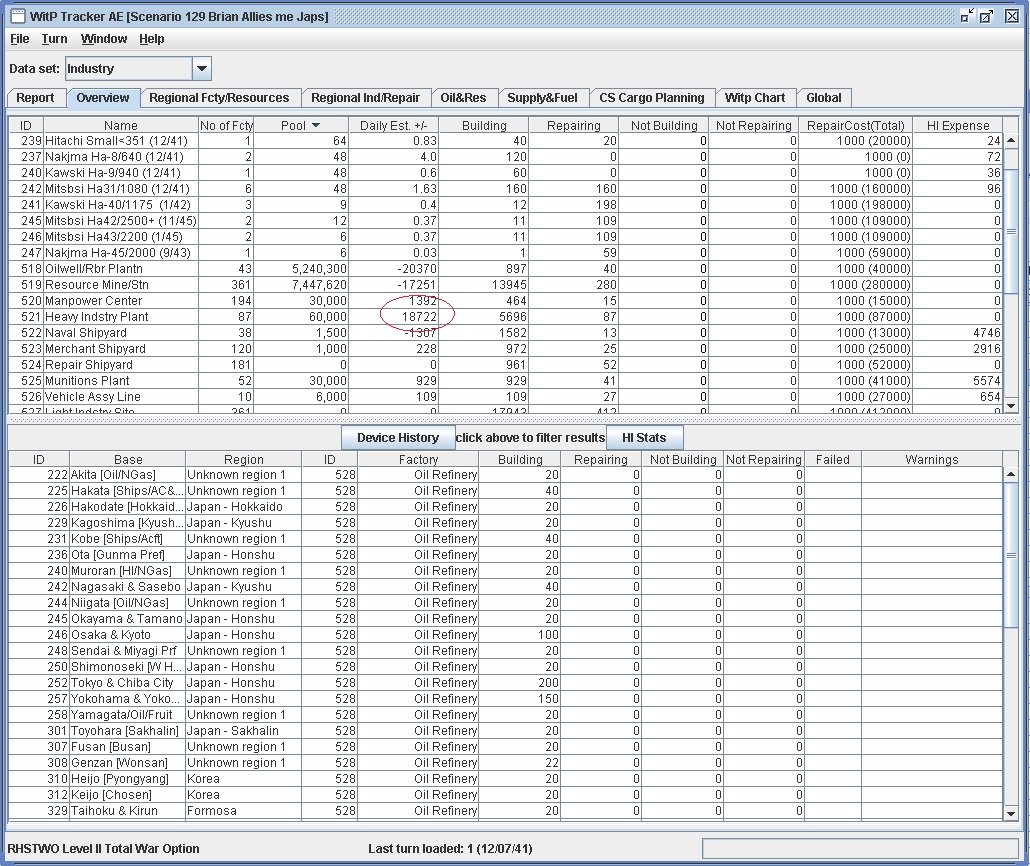Click the Industry data set combo box
The image size is (1030, 866).
[128, 69]
